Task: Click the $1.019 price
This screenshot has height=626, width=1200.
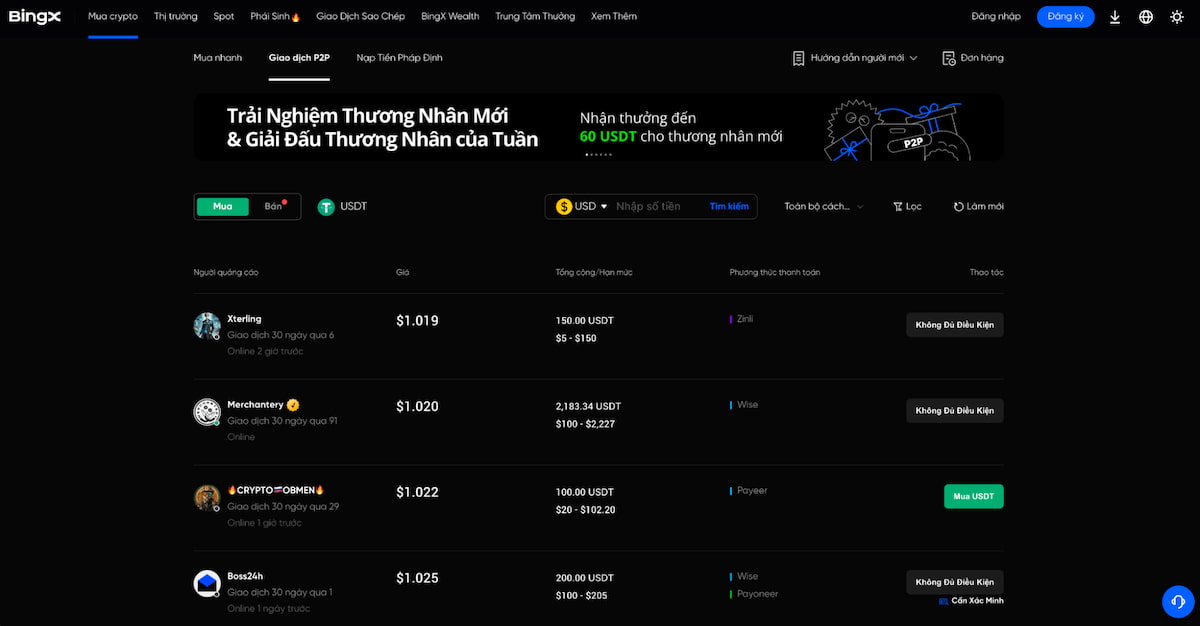Action: tap(417, 321)
